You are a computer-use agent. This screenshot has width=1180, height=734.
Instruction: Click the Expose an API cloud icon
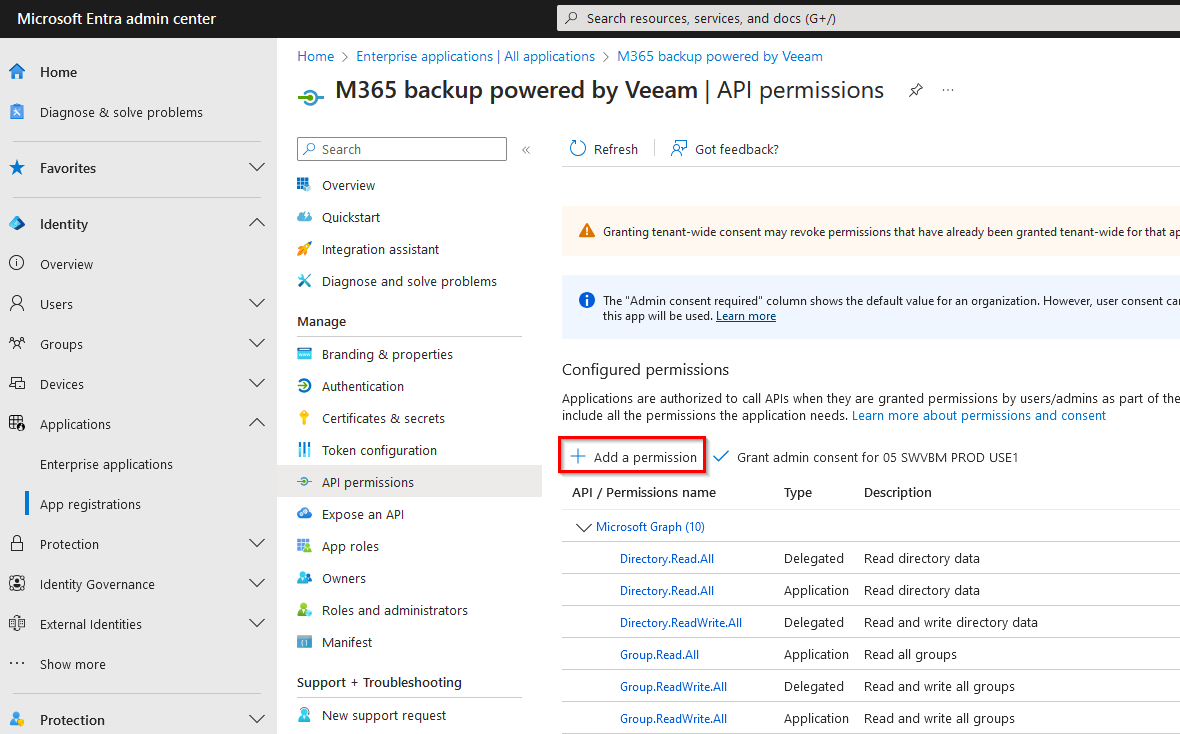[304, 513]
